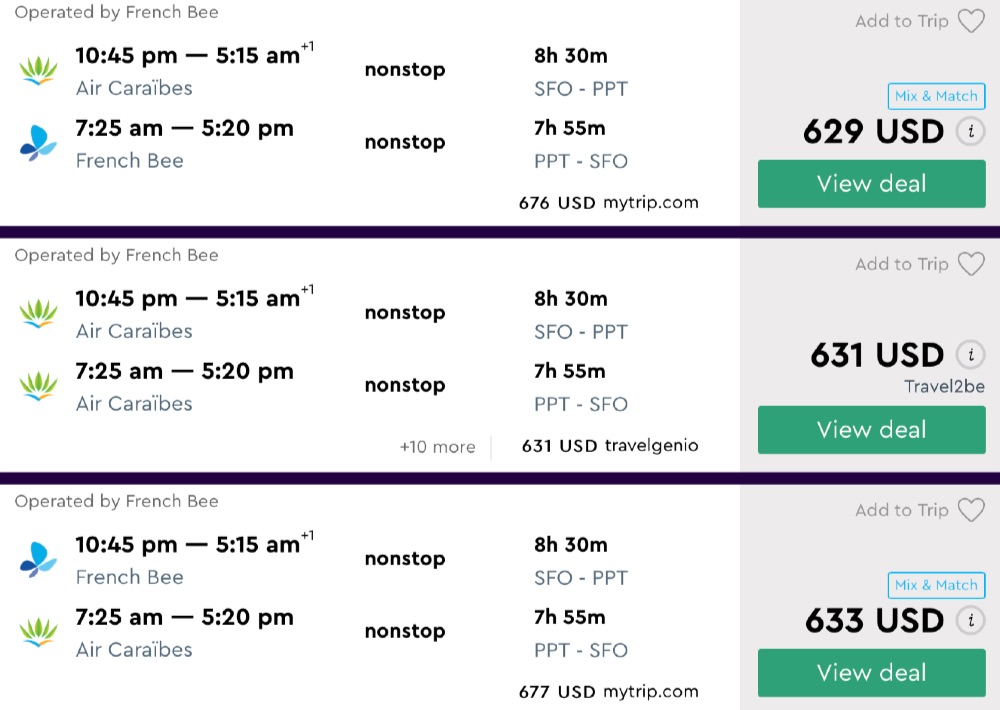
Task: Click the Air Caraïbes logo on the second result's outbound
Action: (38, 314)
